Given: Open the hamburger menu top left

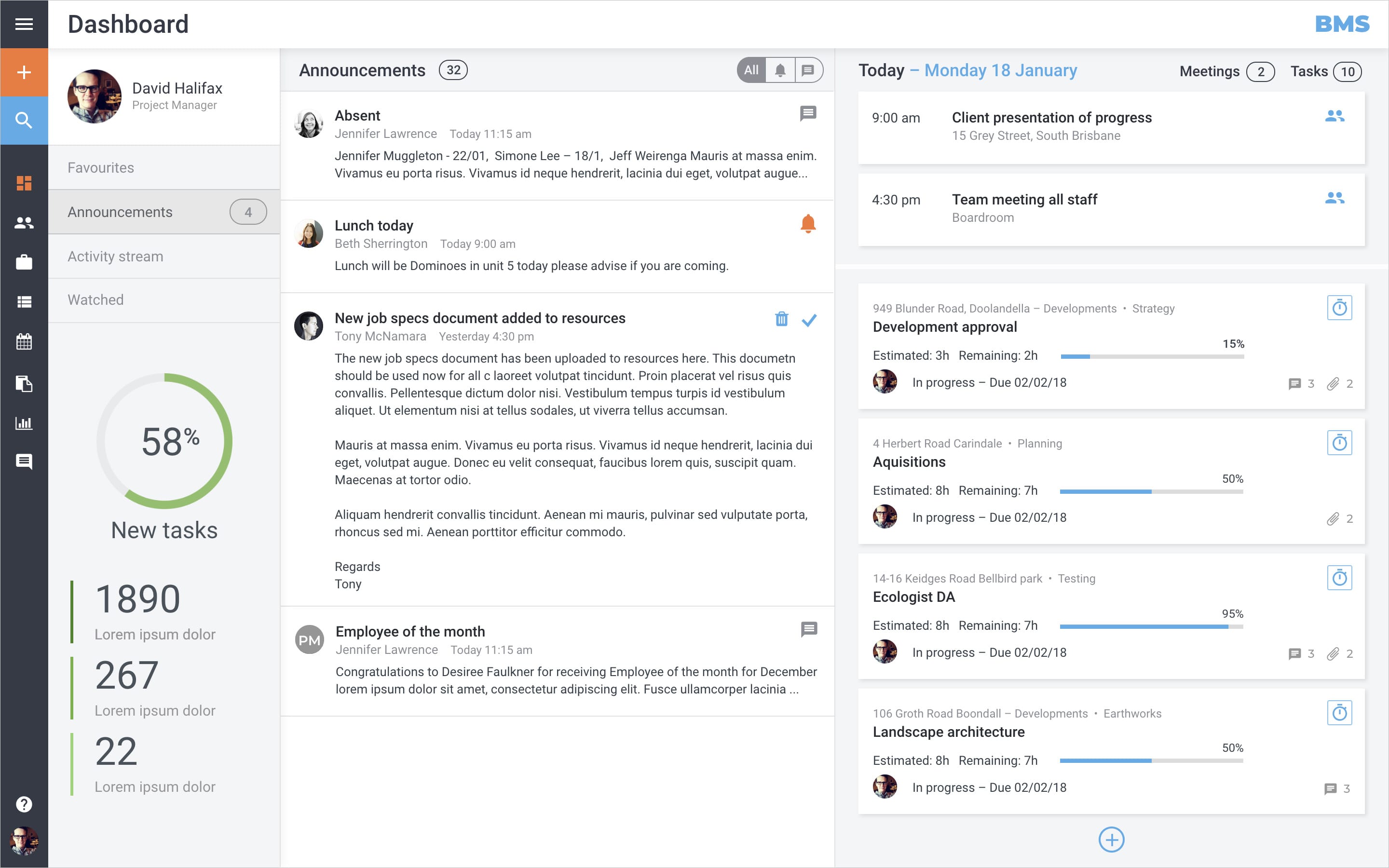Looking at the screenshot, I should (x=24, y=24).
